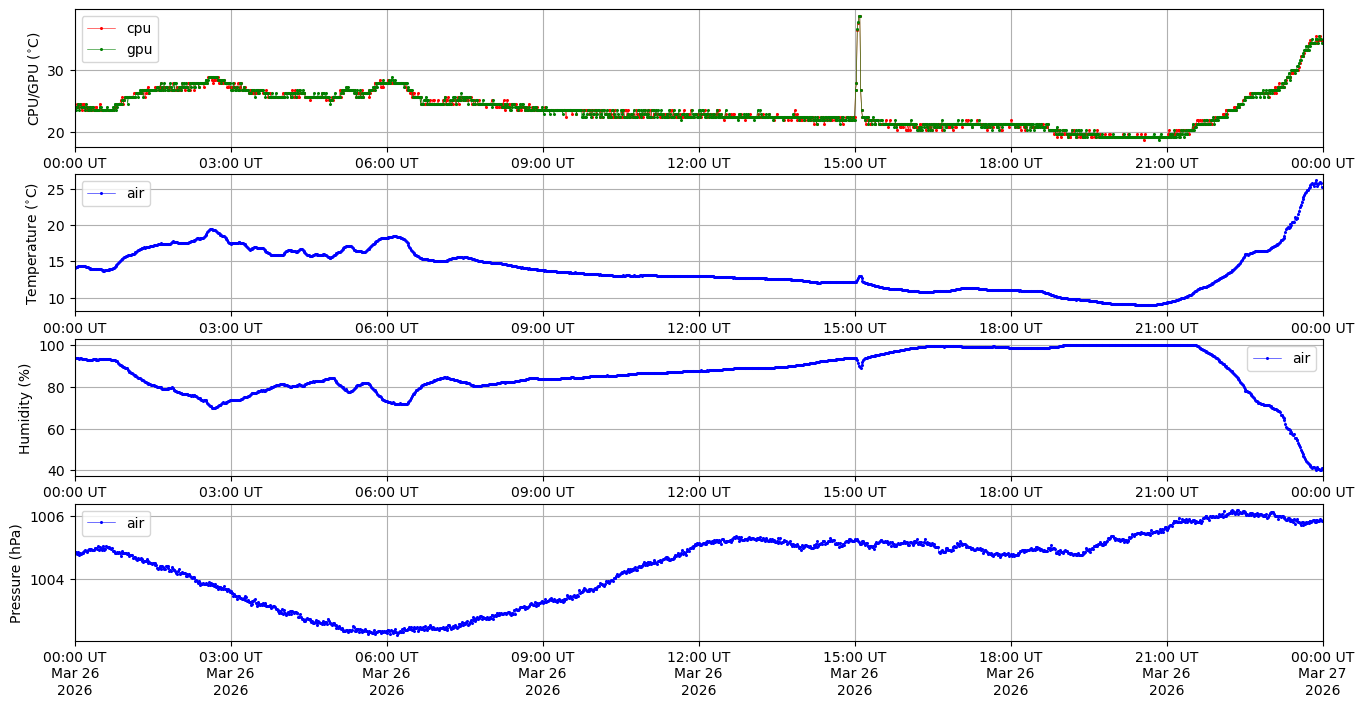Click the CPU/GPU (°C) y-axis label
Image resolution: width=1364 pixels, height=707 pixels.
pos(33,79)
